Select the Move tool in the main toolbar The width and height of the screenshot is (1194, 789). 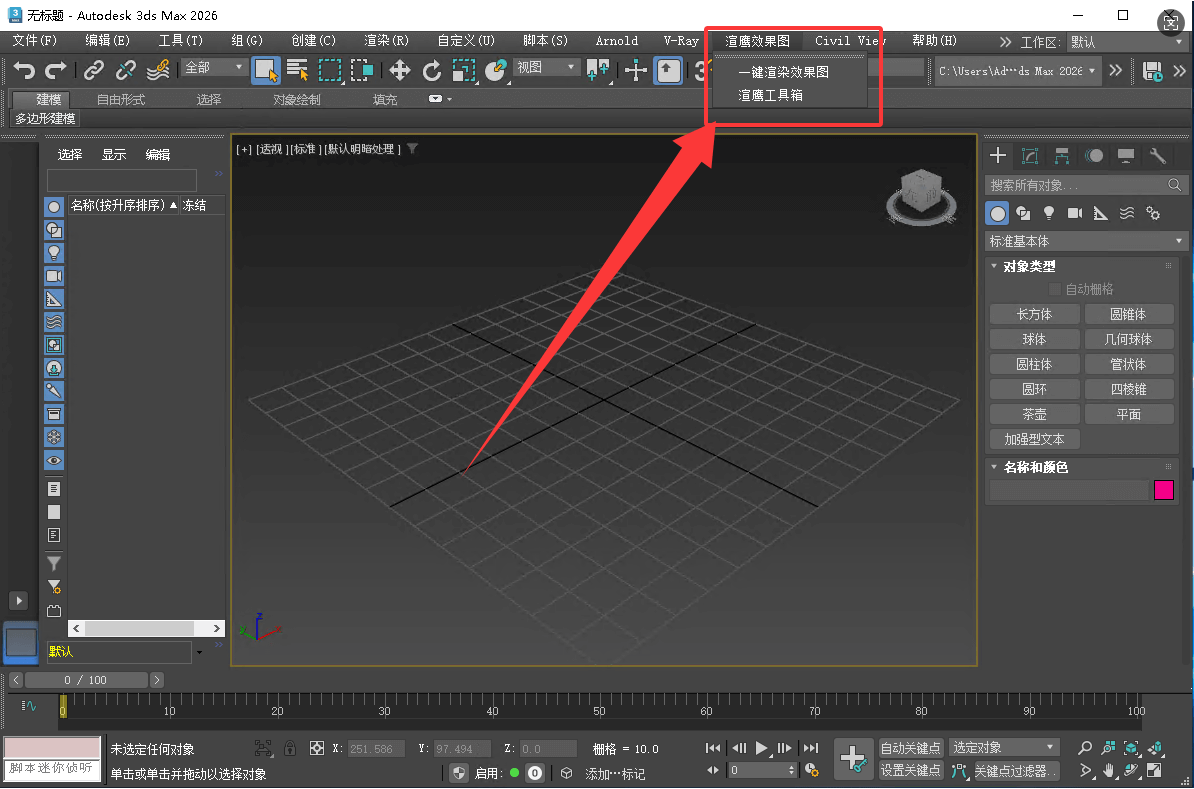coord(400,70)
